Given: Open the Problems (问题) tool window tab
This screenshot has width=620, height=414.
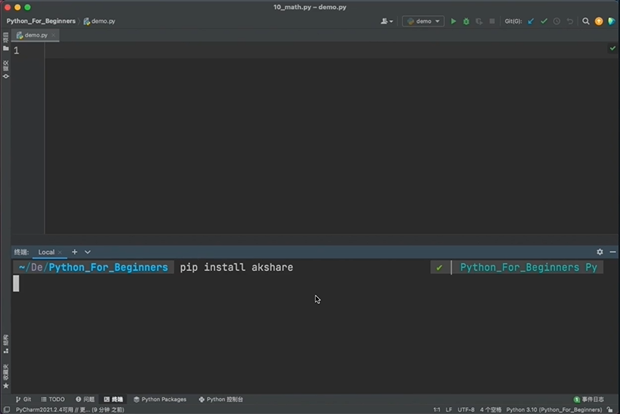Looking at the screenshot, I should point(85,399).
